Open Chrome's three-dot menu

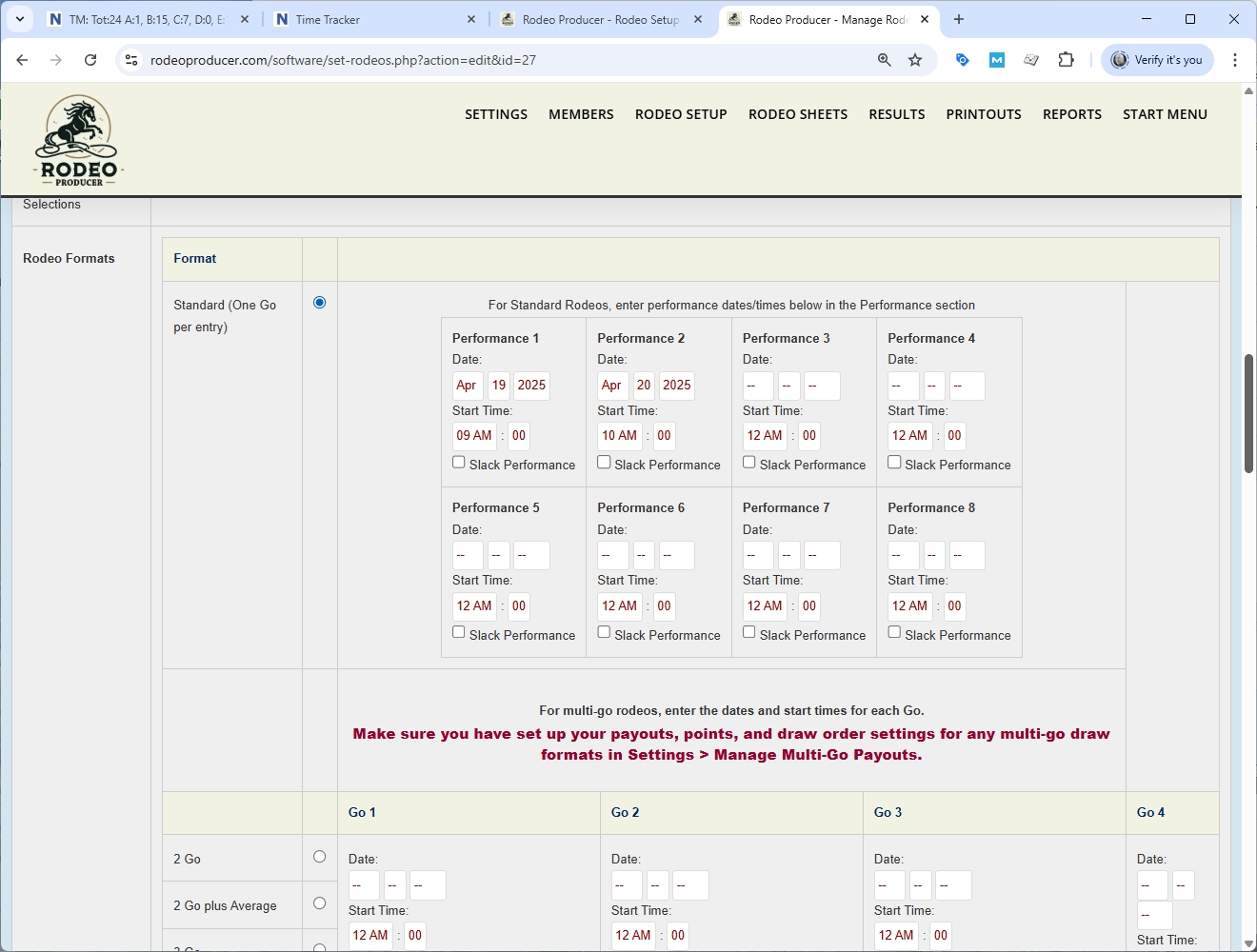(1235, 60)
